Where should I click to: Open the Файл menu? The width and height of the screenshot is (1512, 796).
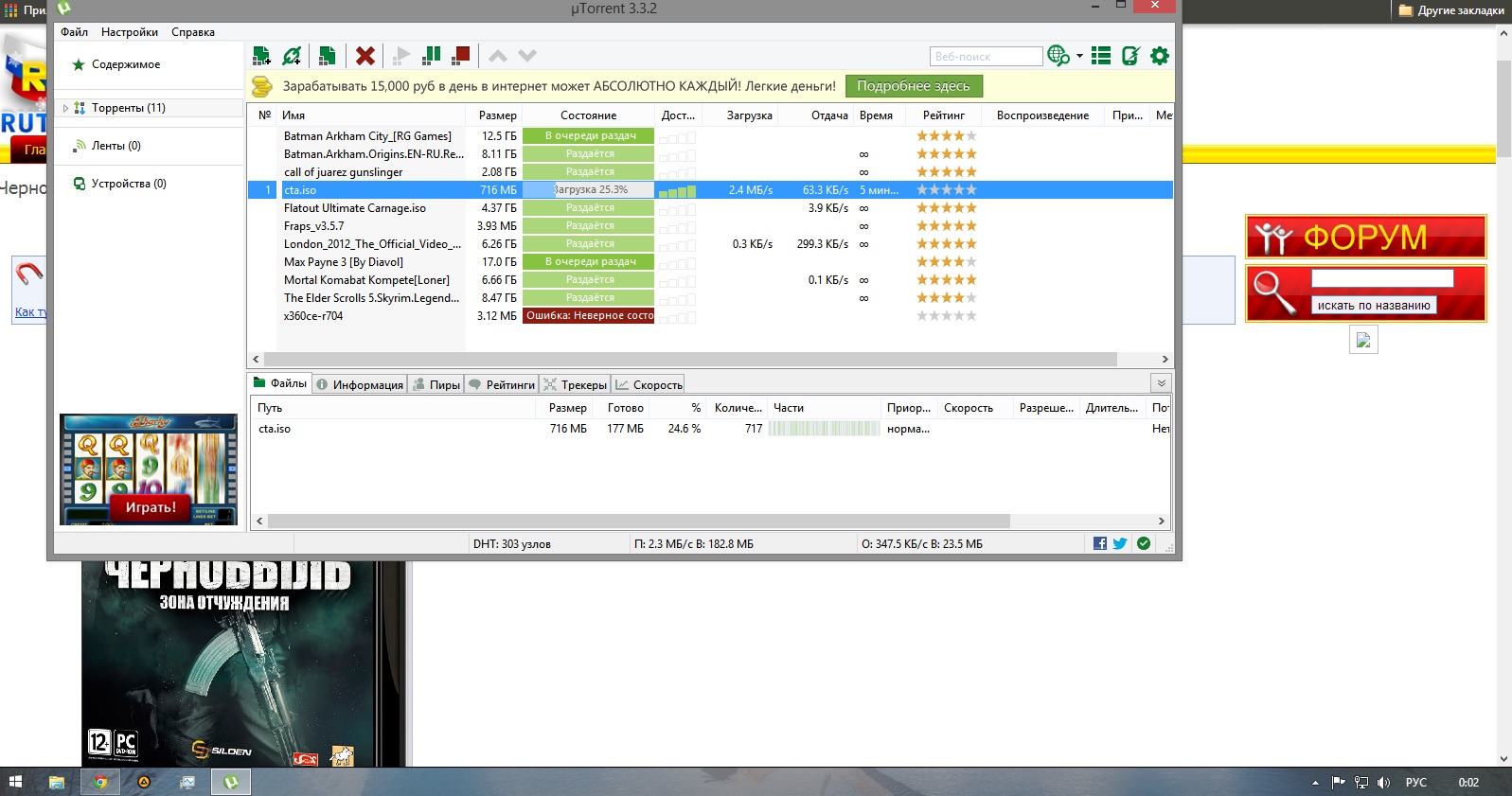tap(74, 32)
